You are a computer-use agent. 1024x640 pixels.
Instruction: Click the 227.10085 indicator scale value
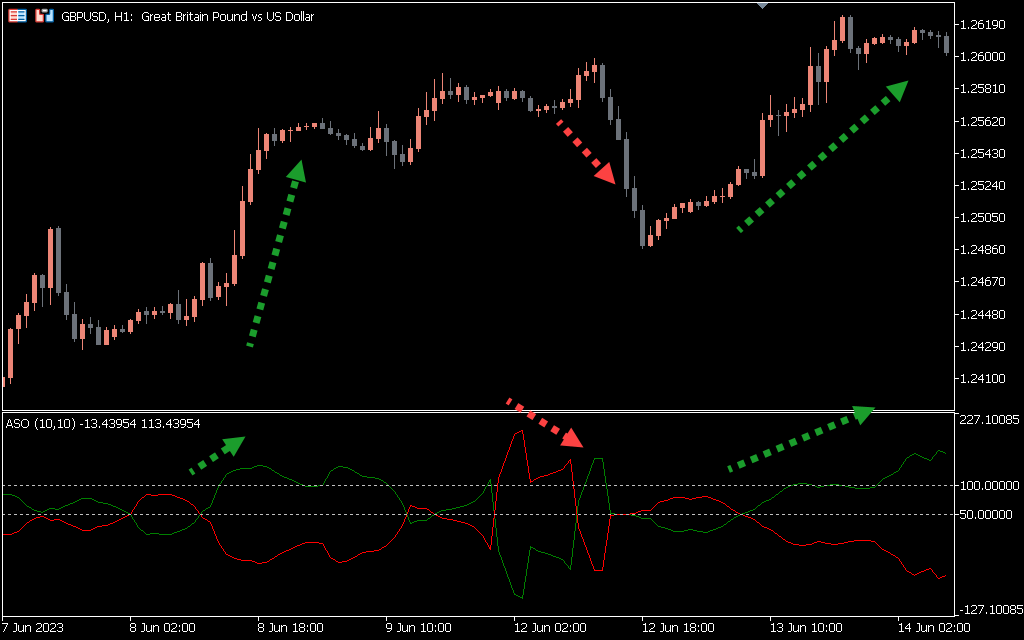coord(989,421)
